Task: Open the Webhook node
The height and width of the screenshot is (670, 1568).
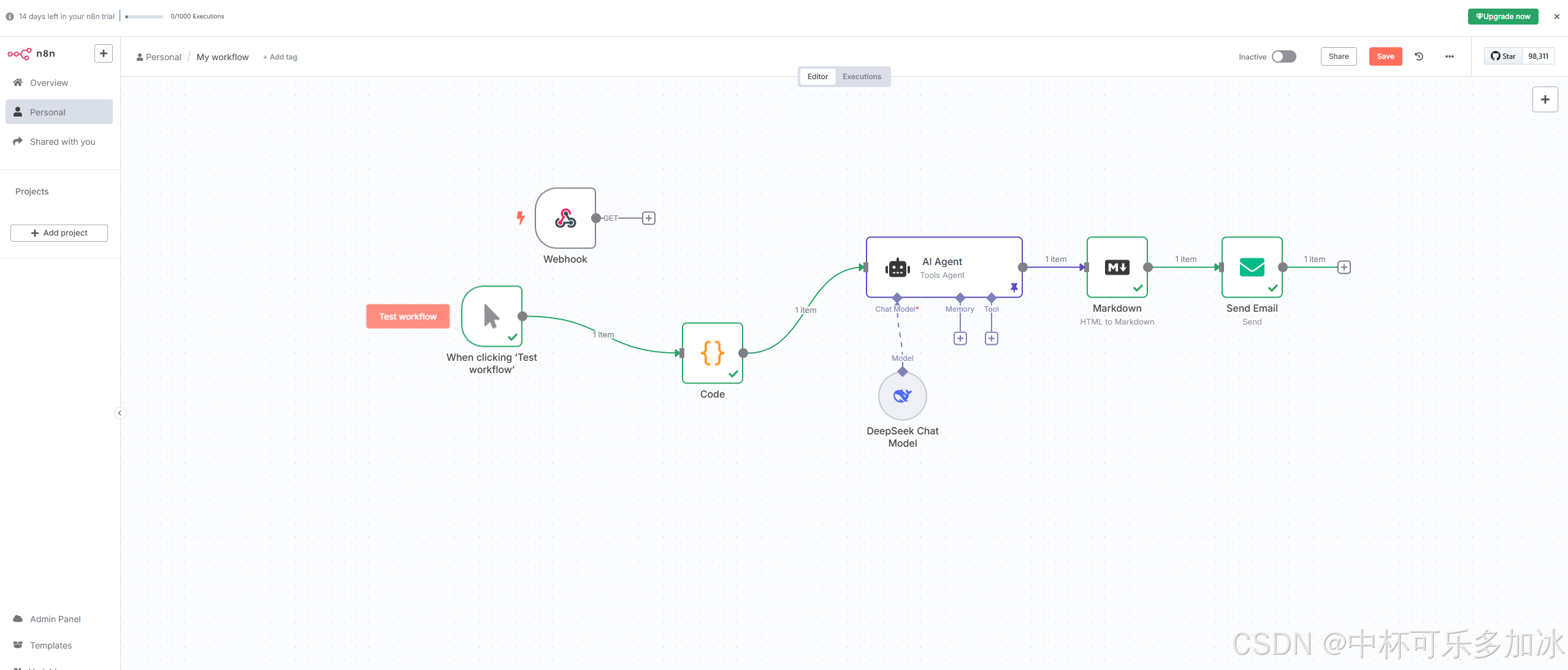Action: click(565, 218)
